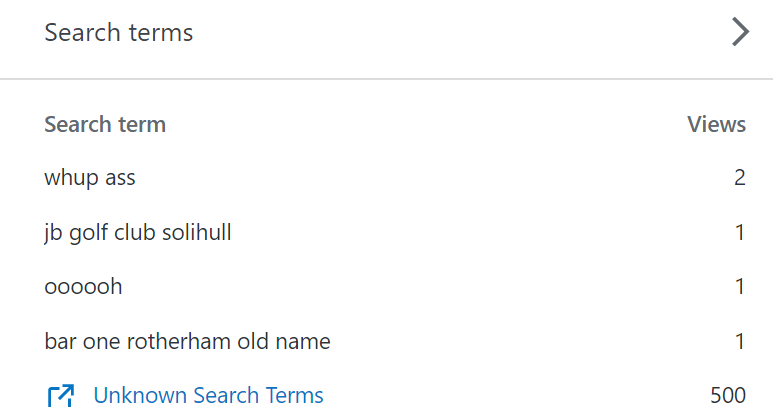The width and height of the screenshot is (773, 407).
Task: Select the "jb golf club solihull" search term
Action: [x=138, y=233]
